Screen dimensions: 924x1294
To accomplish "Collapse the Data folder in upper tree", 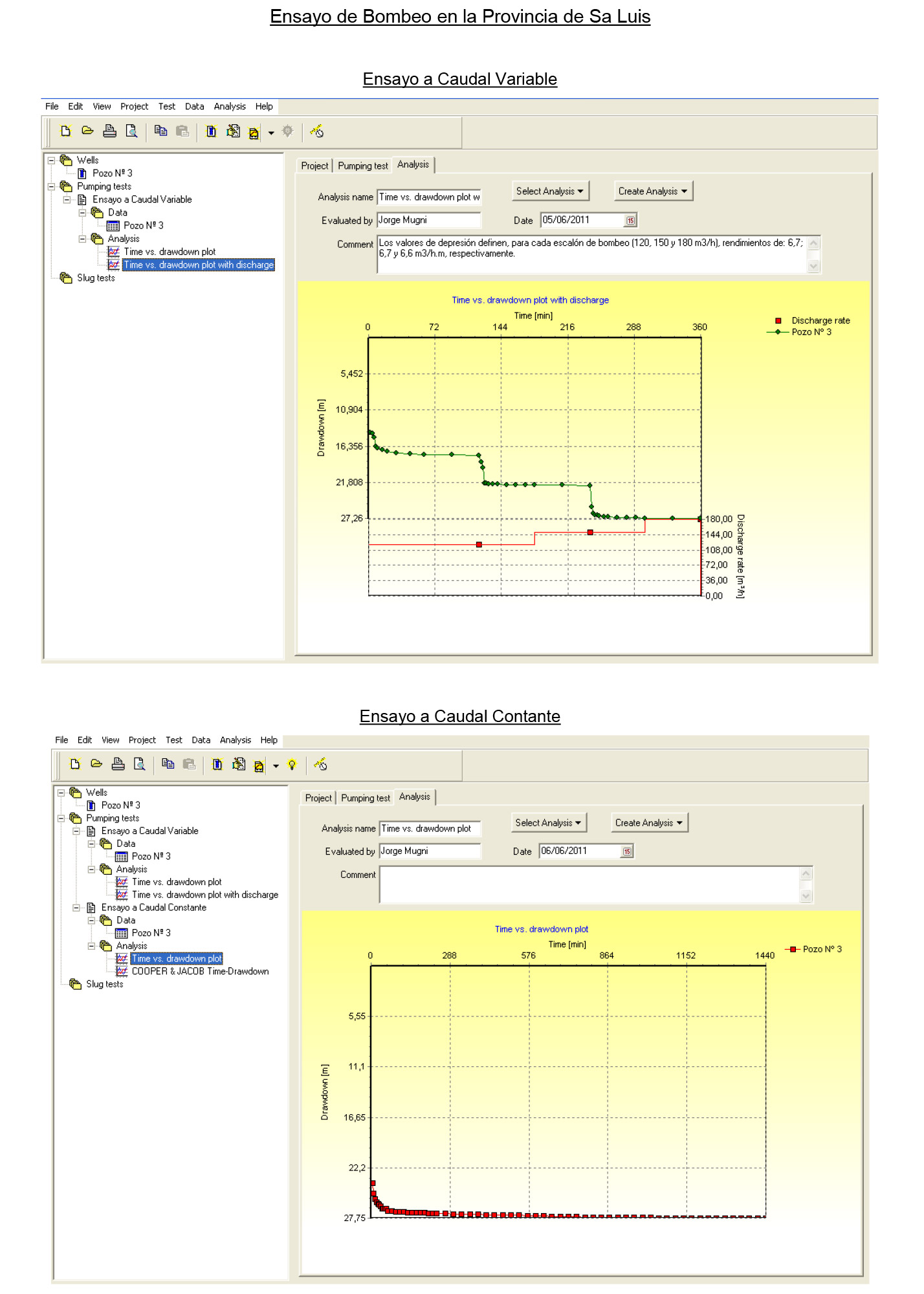I will click(82, 212).
